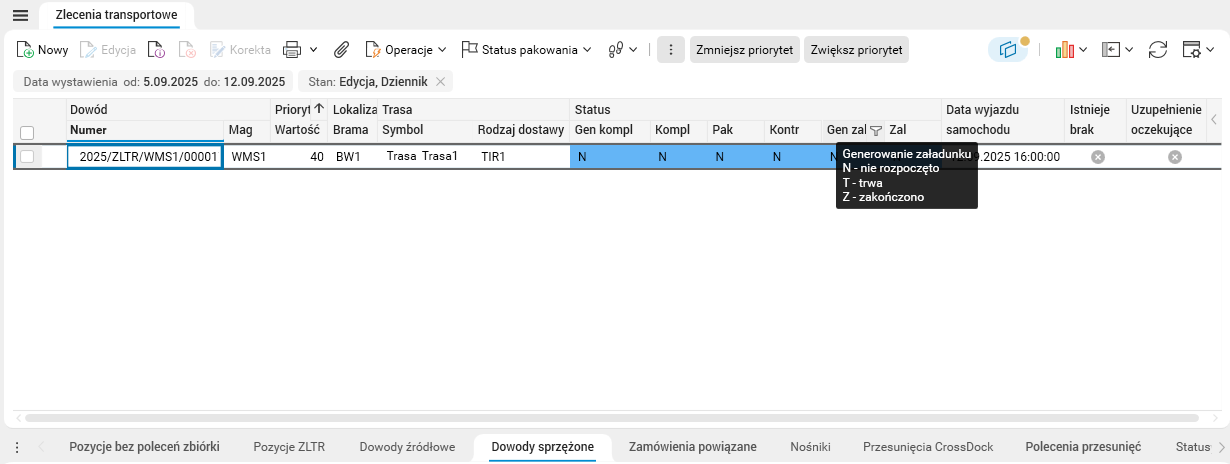
Task: Expand the footsteps icon dropdown arrow
Action: click(x=633, y=49)
